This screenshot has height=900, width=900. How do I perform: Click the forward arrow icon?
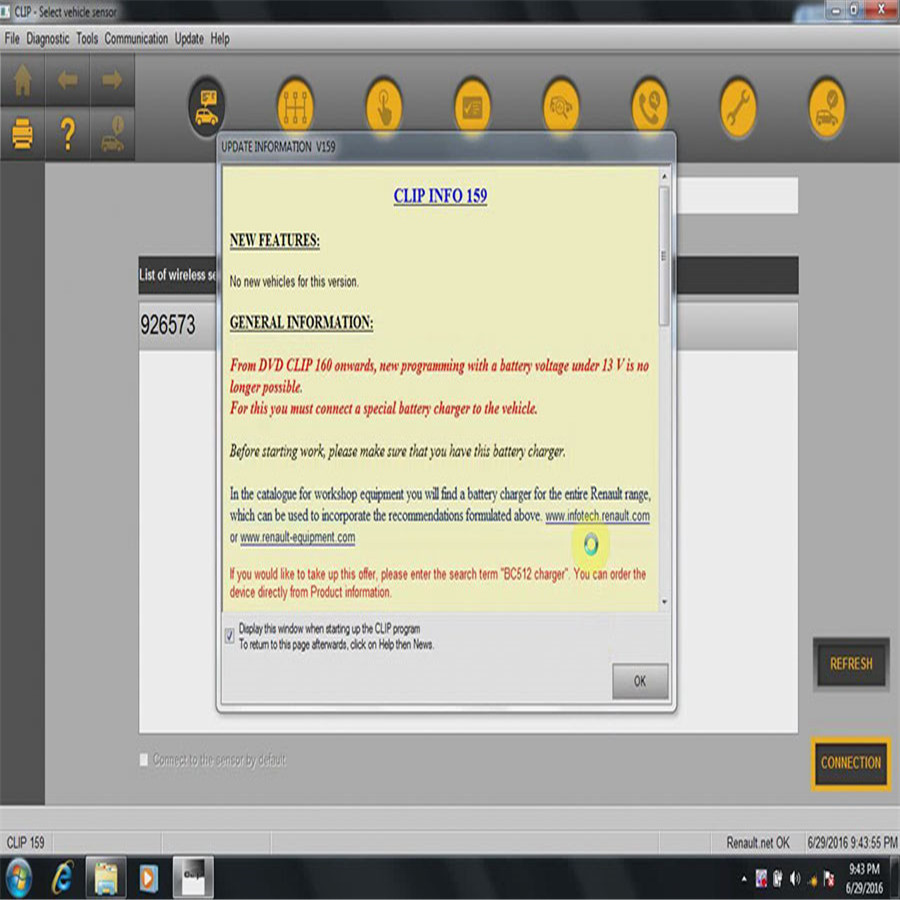point(112,80)
